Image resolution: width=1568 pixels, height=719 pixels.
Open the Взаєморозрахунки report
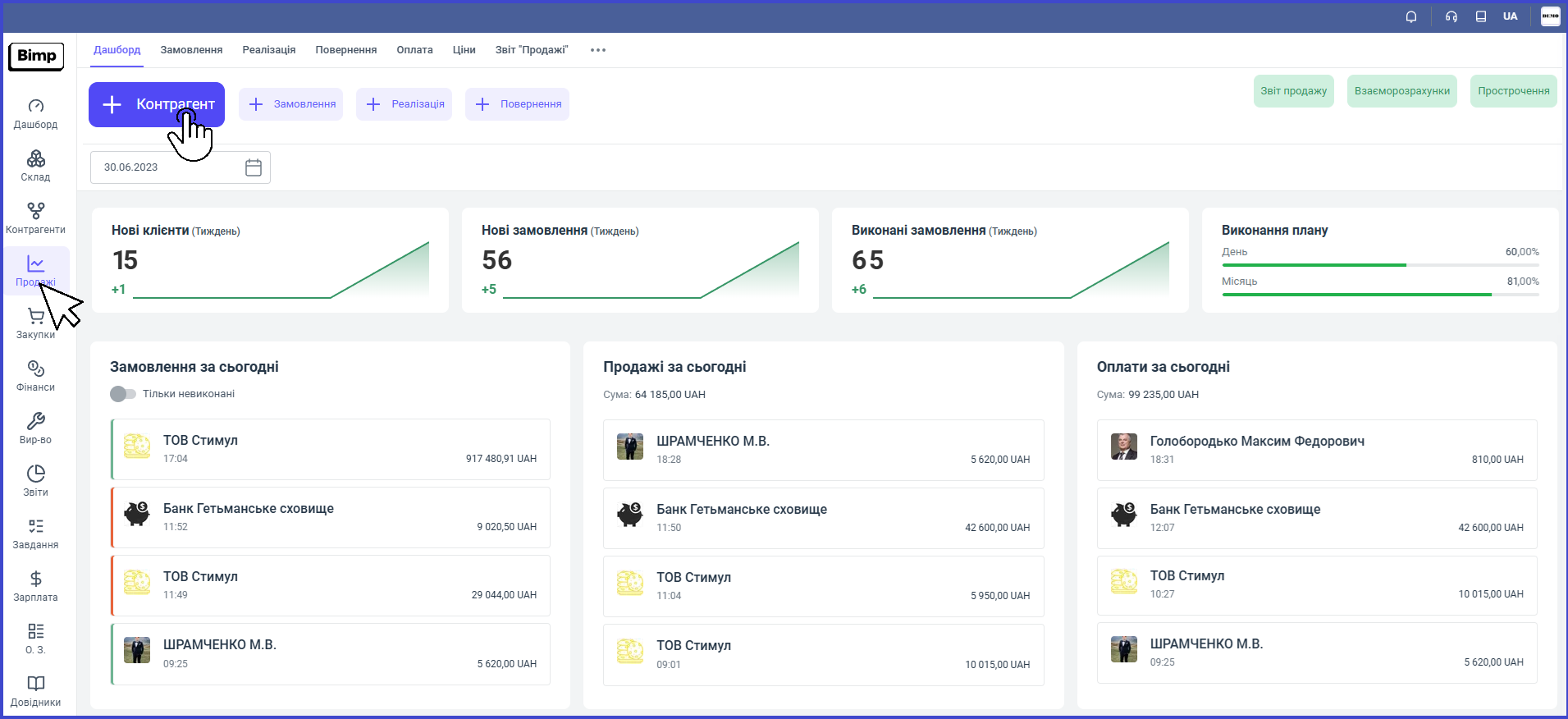point(1402,91)
